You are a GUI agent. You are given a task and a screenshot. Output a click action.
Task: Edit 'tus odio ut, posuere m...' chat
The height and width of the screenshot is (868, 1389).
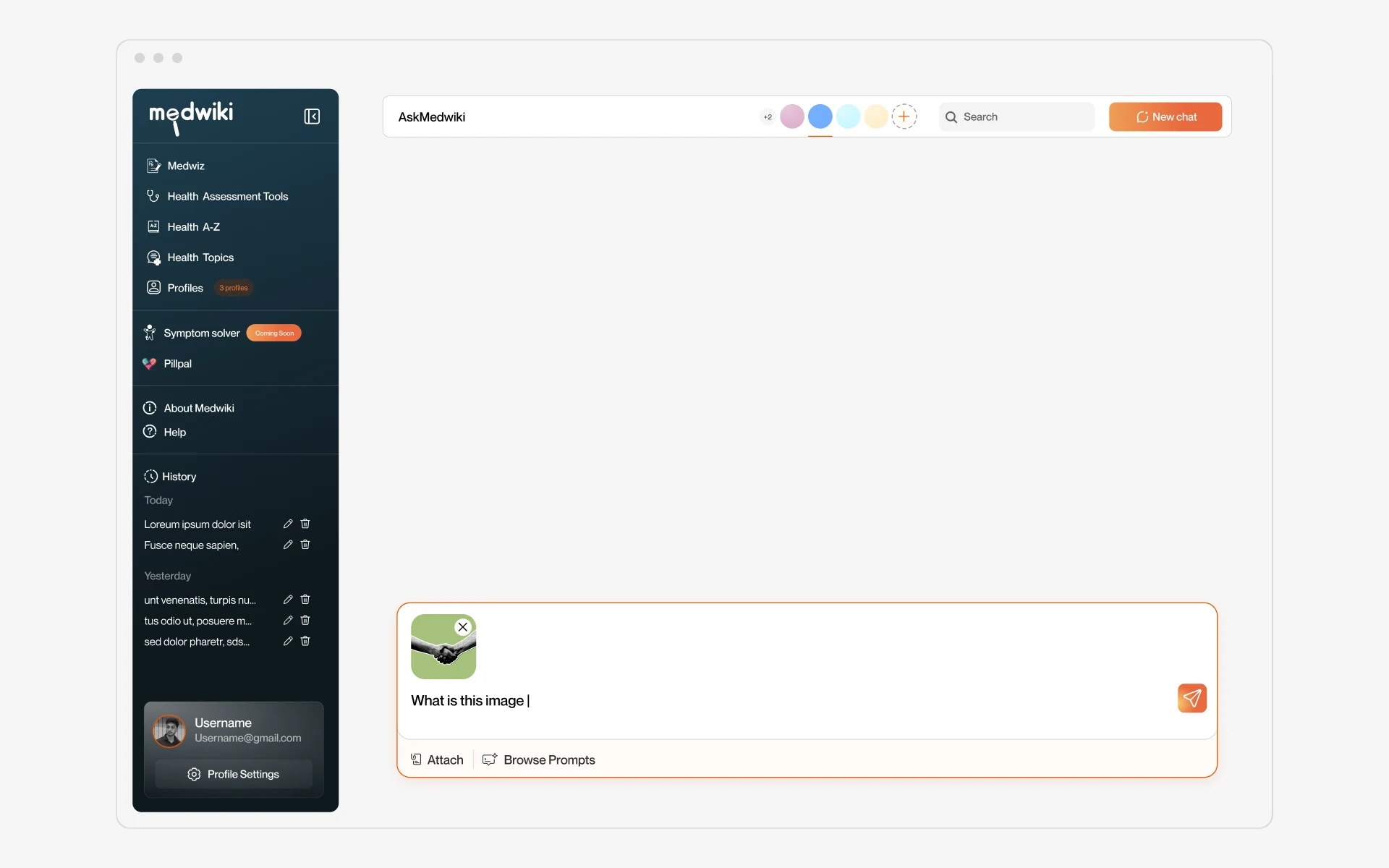[x=288, y=621]
